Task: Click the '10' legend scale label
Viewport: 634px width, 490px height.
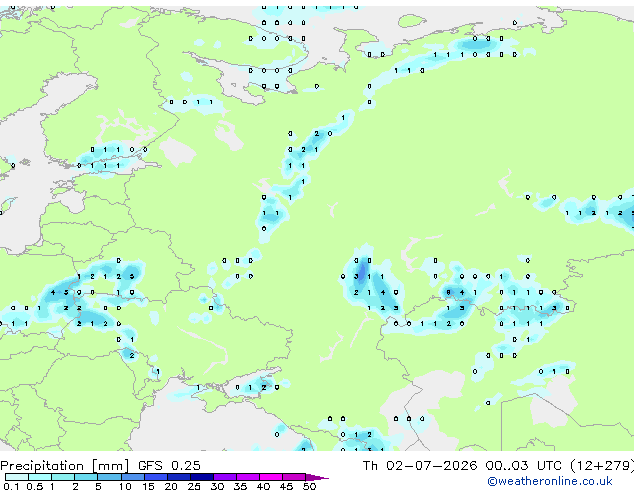Action: coord(125,486)
